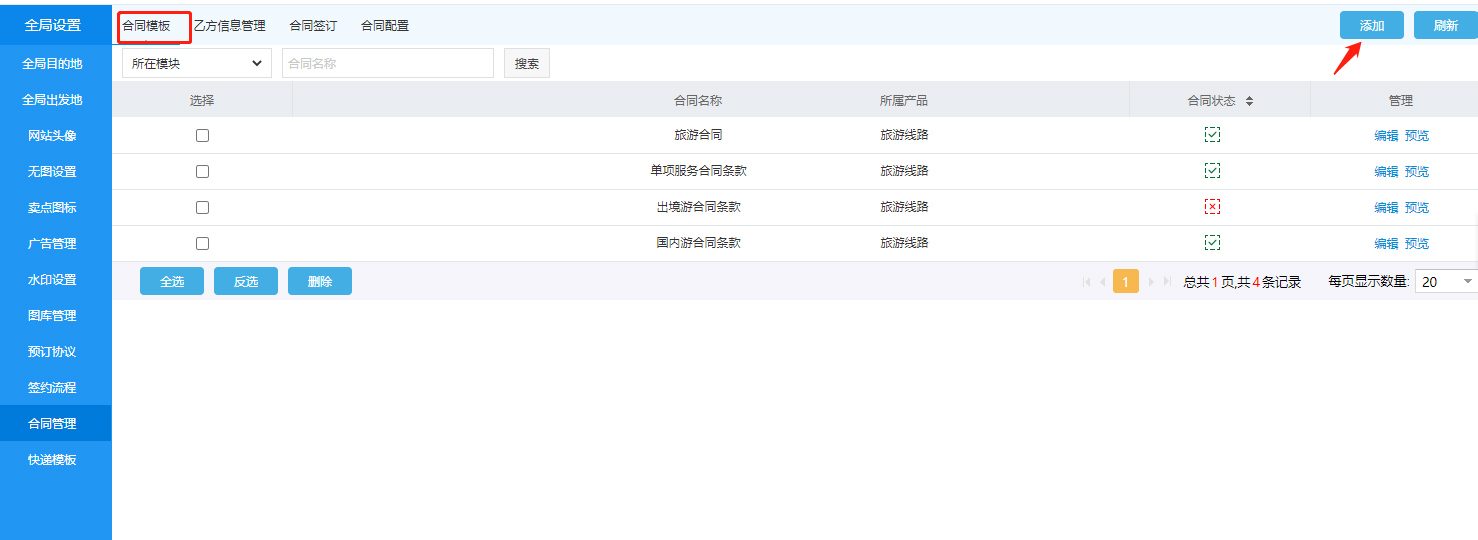This screenshot has width=1478, height=540.
Task: Tick the 国内游合同条款 row checkbox
Action: tap(202, 243)
